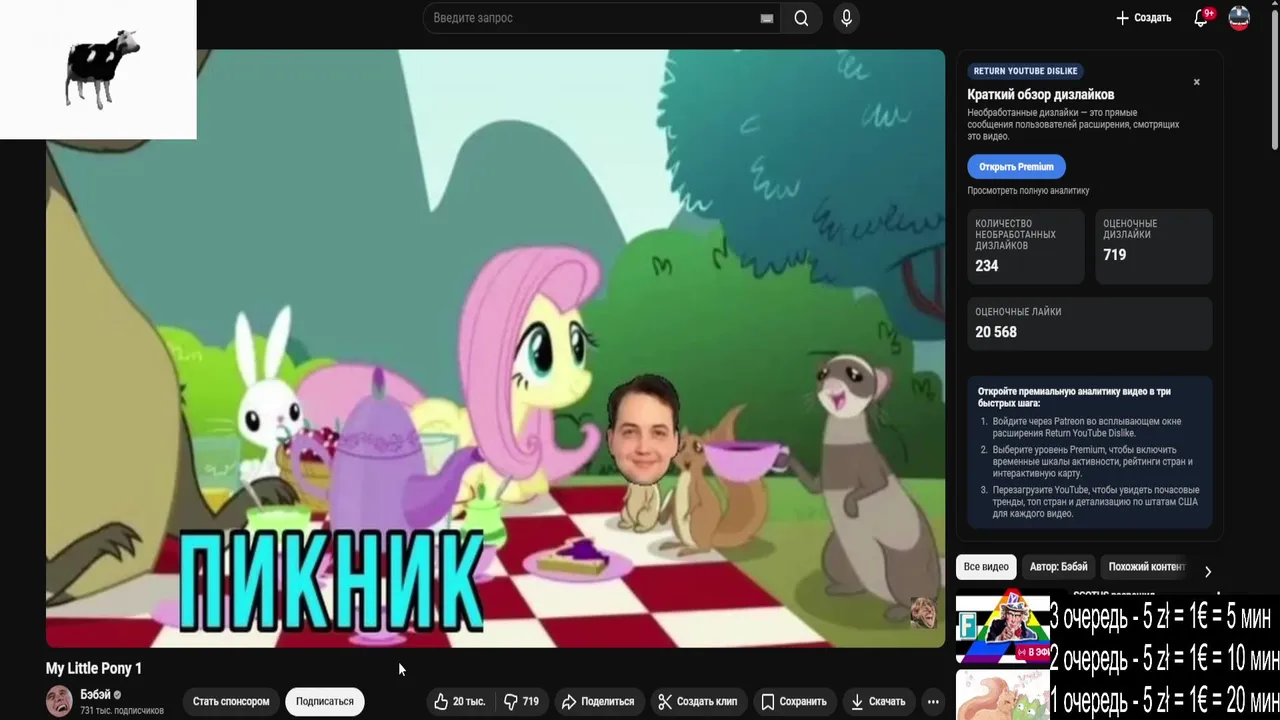Screen dimensions: 1280x720
Task: Open Бэбэй channel avatar
Action: pyautogui.click(x=60, y=701)
